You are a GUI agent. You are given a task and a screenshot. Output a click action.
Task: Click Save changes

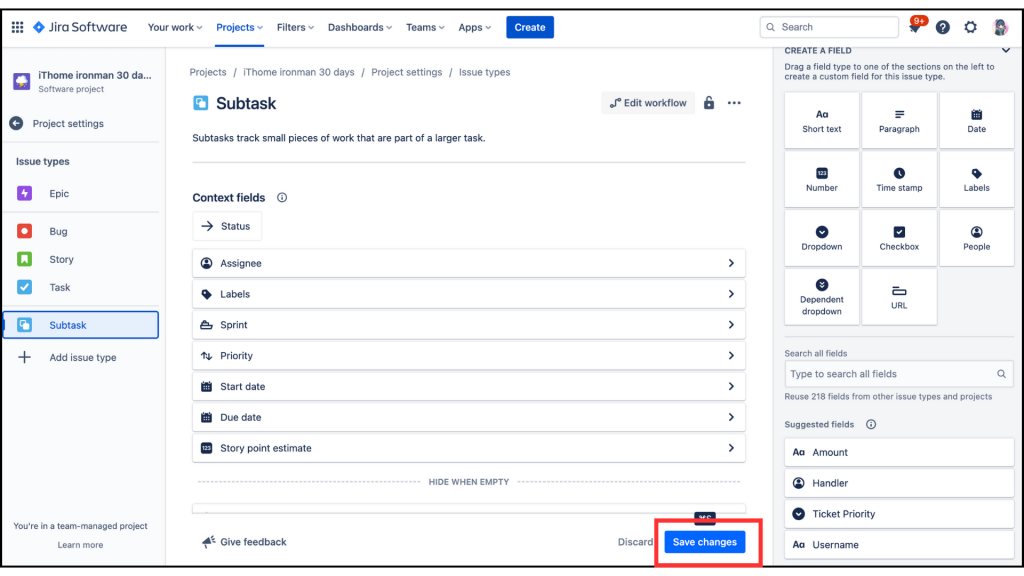705,542
